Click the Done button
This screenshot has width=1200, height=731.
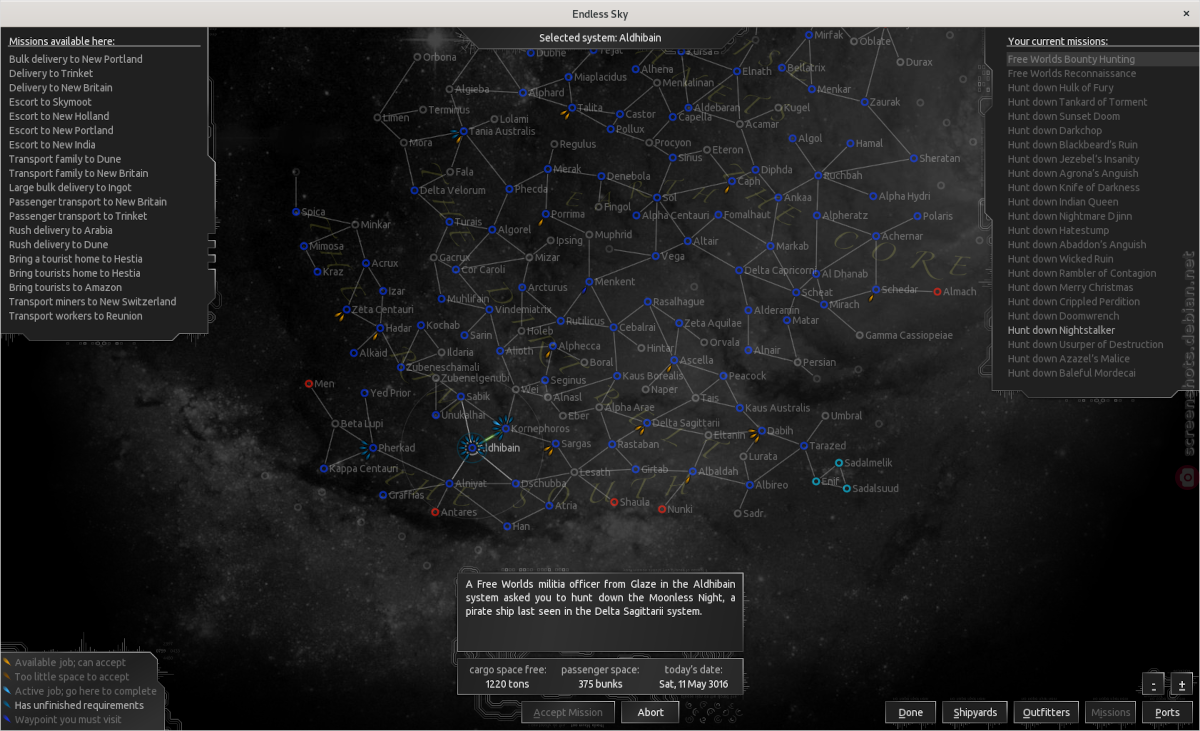pyautogui.click(x=910, y=712)
